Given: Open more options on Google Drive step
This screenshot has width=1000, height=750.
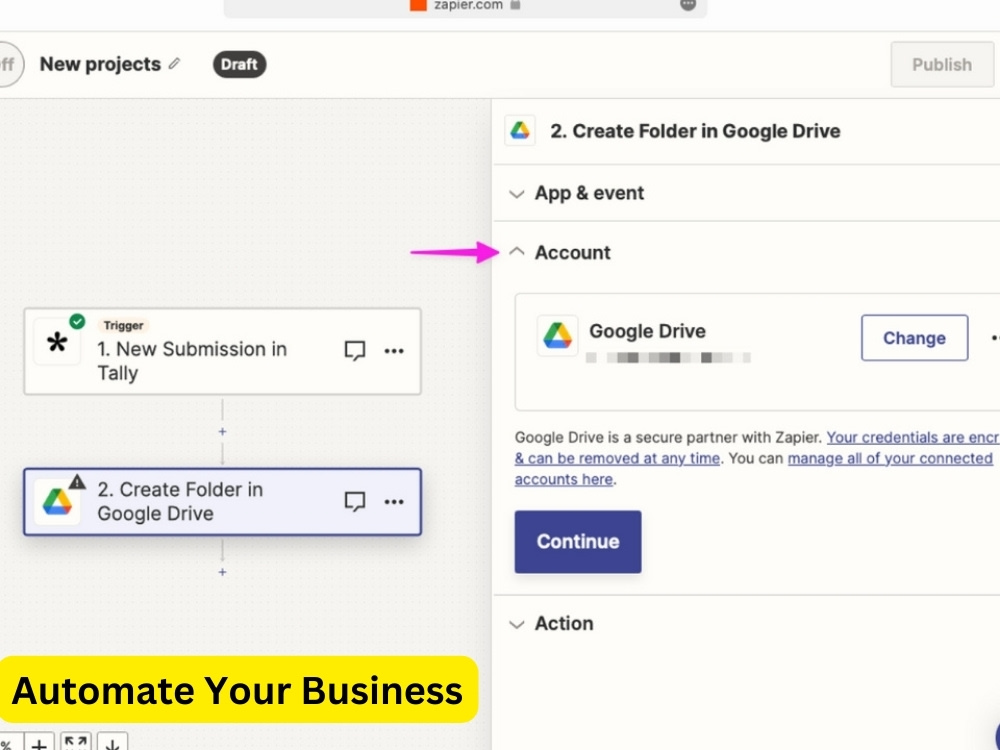Looking at the screenshot, I should (394, 502).
